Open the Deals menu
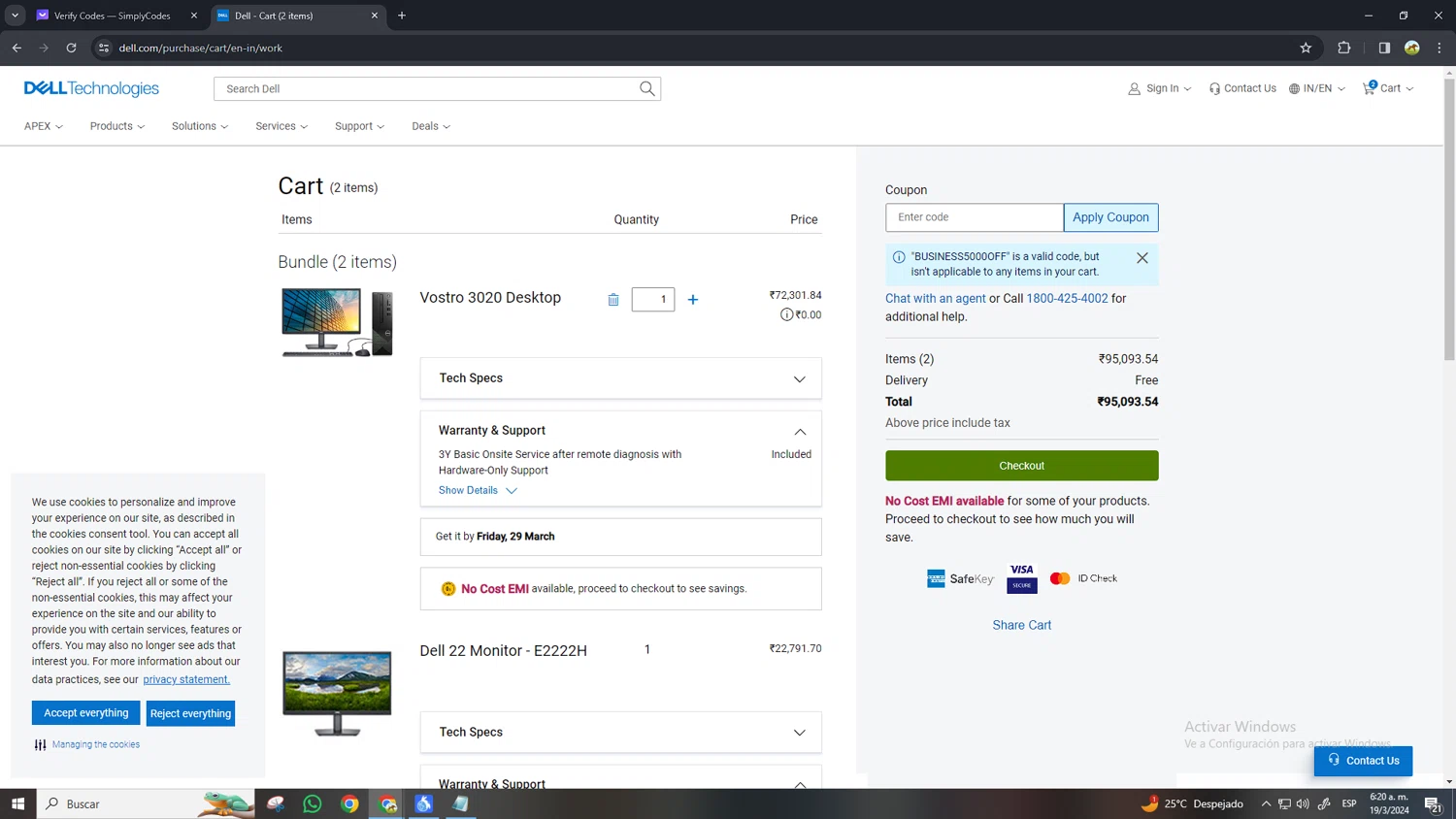 [431, 126]
